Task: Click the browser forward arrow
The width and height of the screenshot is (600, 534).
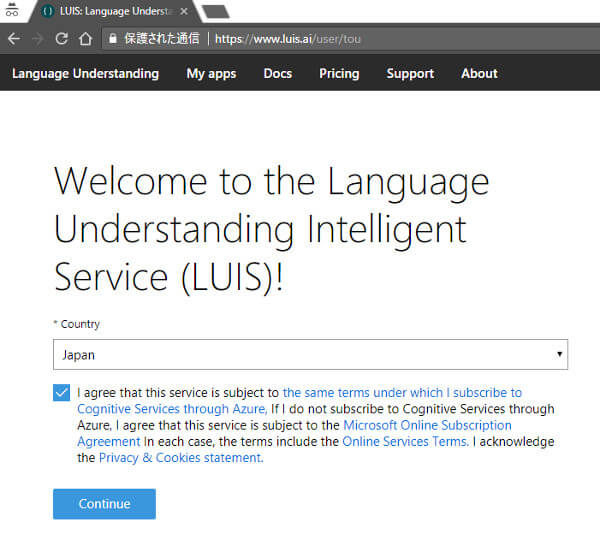Action: pos(37,39)
